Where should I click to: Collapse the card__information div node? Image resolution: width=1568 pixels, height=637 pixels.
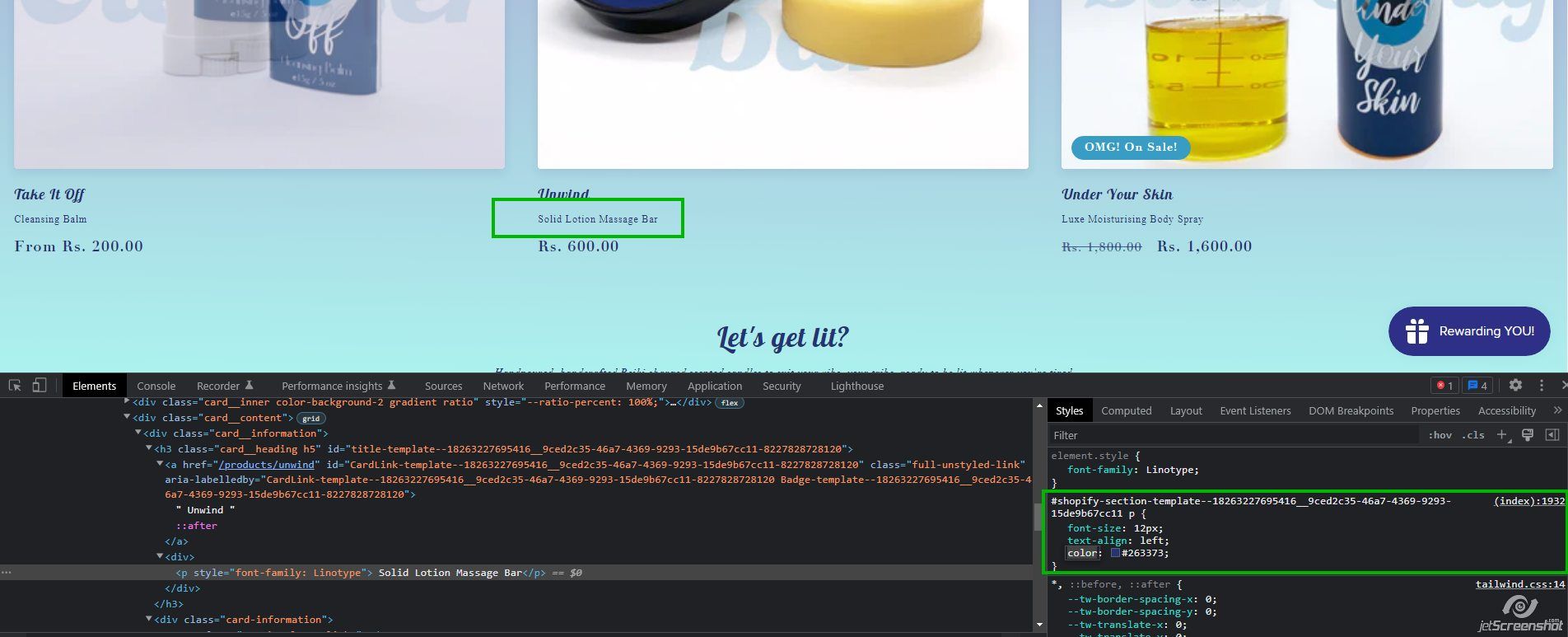click(138, 433)
